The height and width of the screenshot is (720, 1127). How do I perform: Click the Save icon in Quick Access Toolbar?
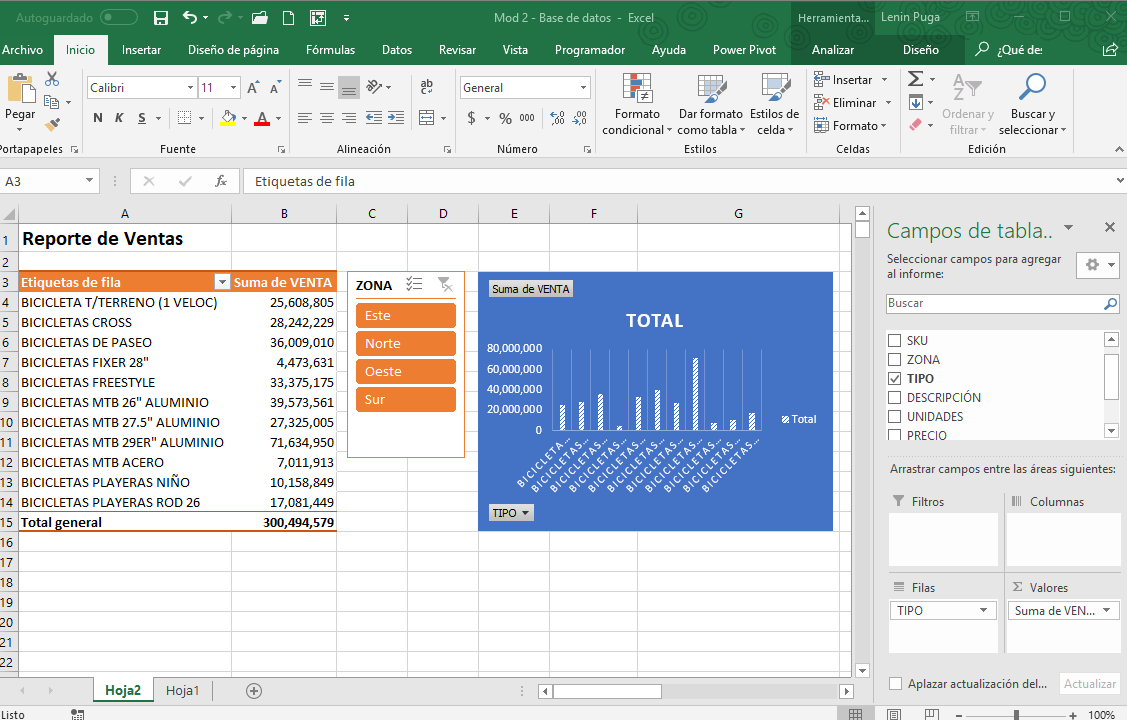[160, 17]
